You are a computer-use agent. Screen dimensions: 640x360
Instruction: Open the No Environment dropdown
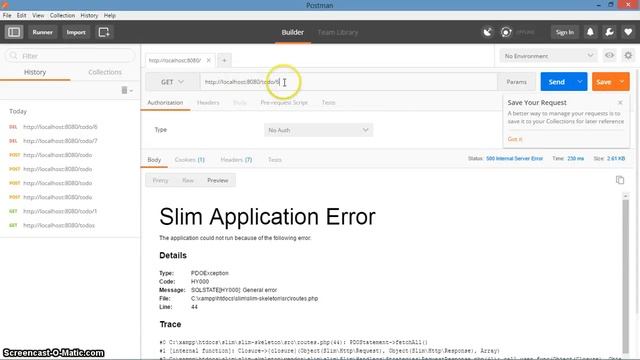tap(548, 56)
